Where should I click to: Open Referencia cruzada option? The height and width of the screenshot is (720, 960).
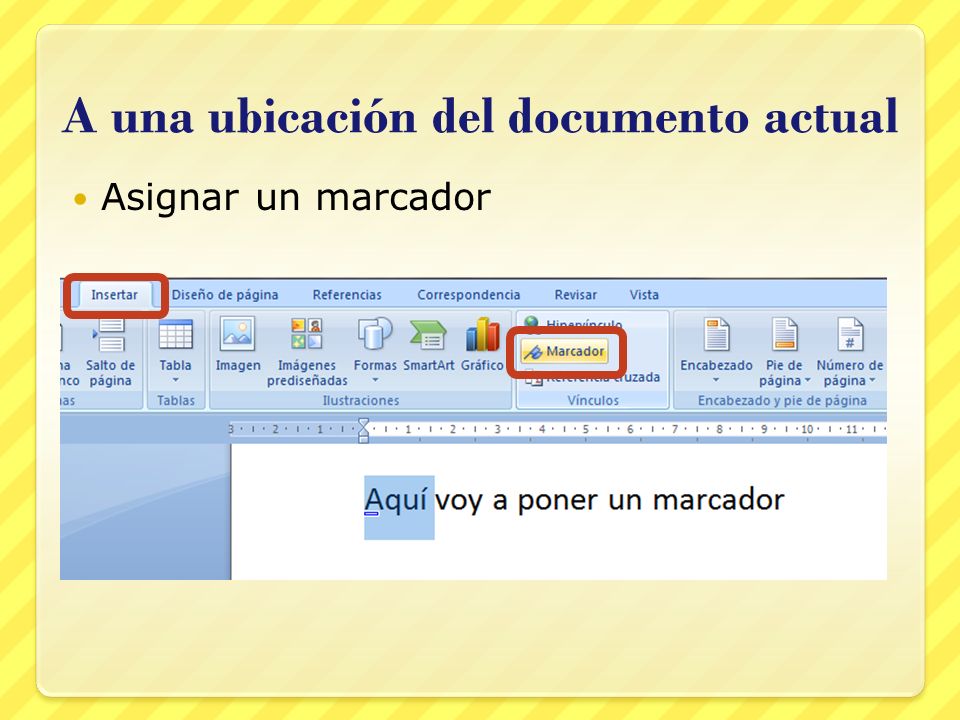click(593, 378)
